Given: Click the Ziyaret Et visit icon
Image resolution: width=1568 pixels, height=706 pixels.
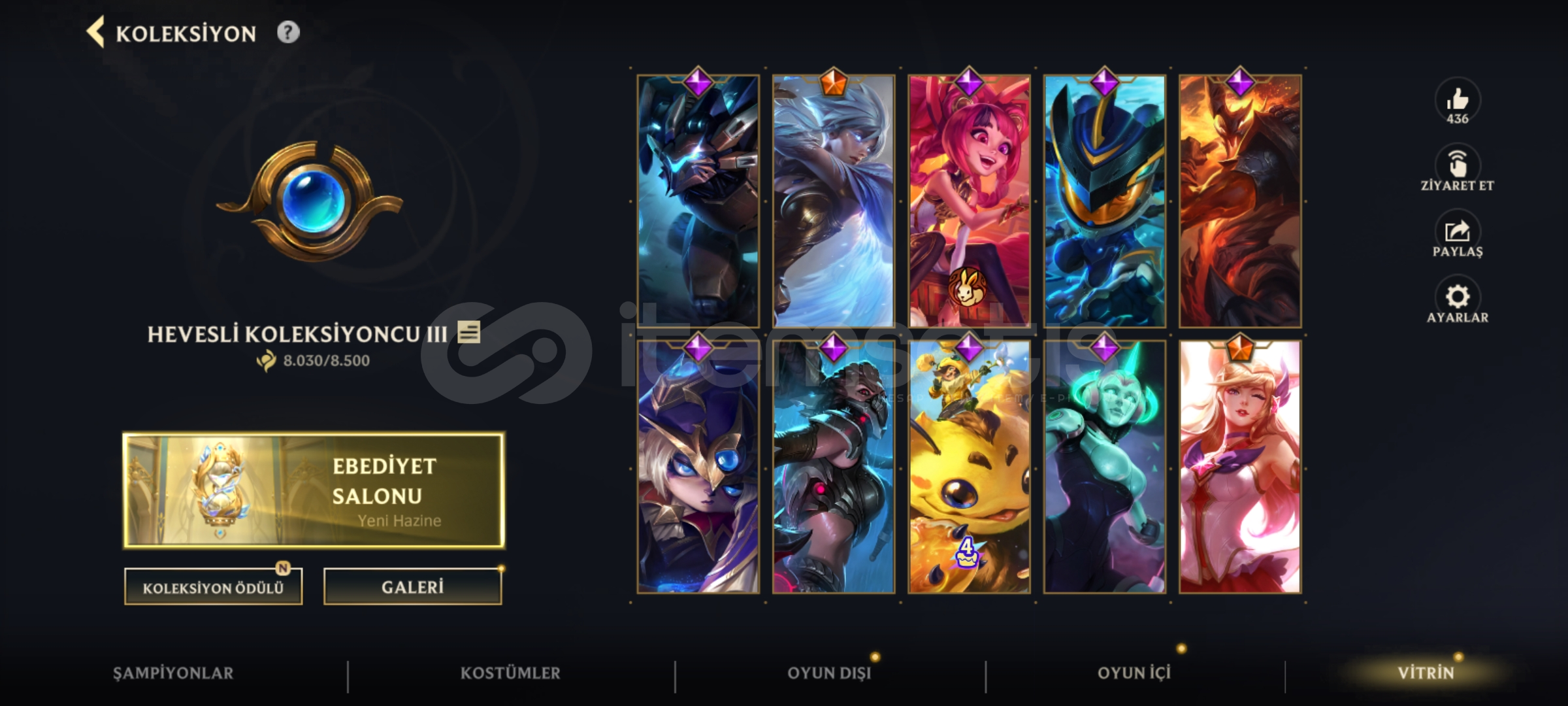Looking at the screenshot, I should (x=1457, y=163).
